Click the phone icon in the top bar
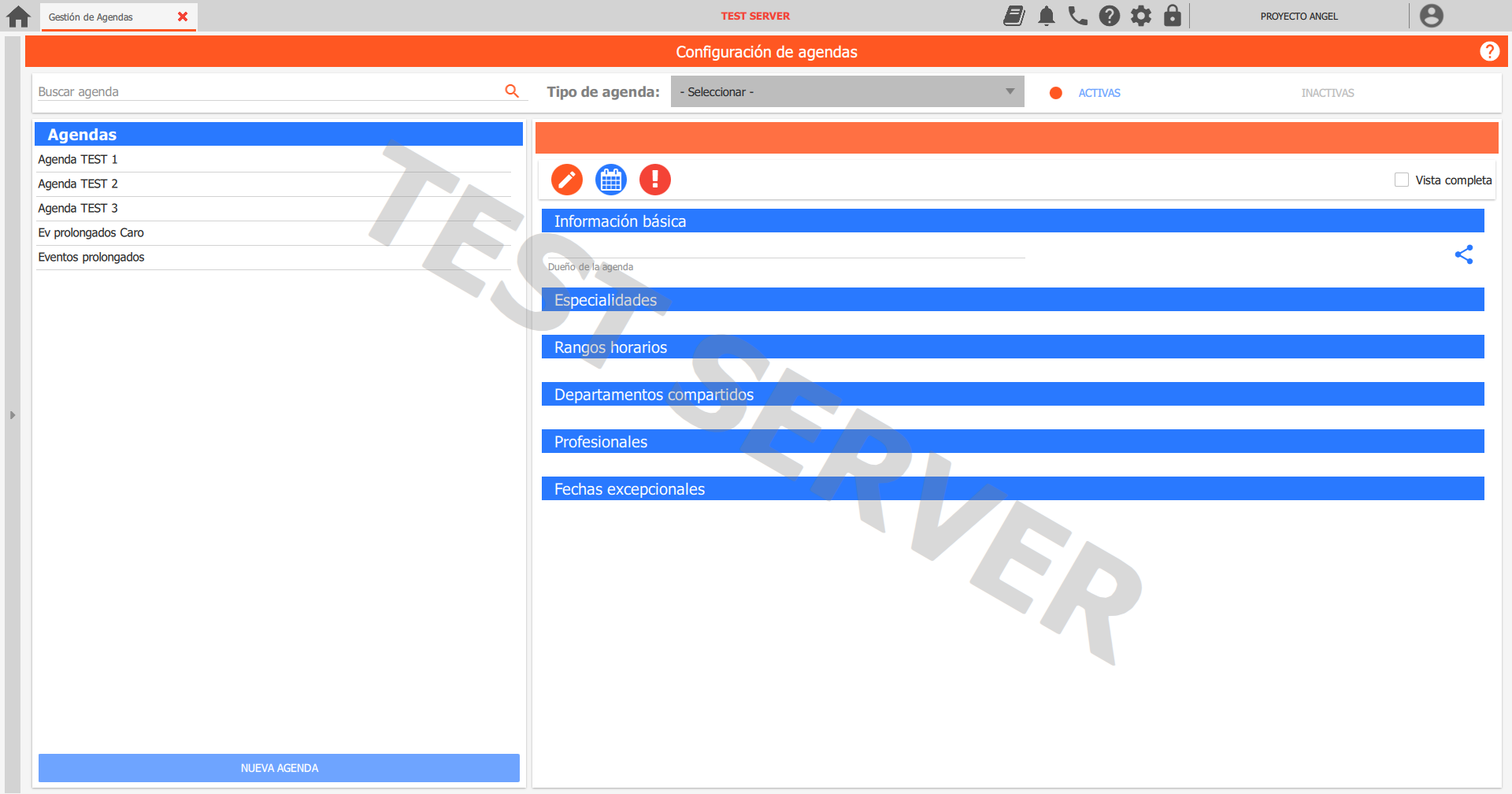Image resolution: width=1512 pixels, height=794 pixels. point(1078,16)
